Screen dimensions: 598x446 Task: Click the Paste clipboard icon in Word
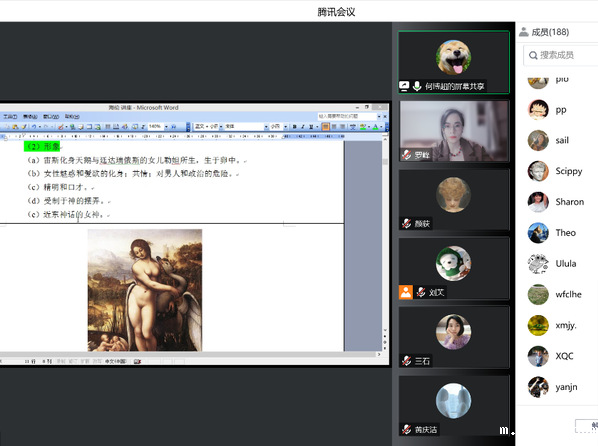coord(16,127)
